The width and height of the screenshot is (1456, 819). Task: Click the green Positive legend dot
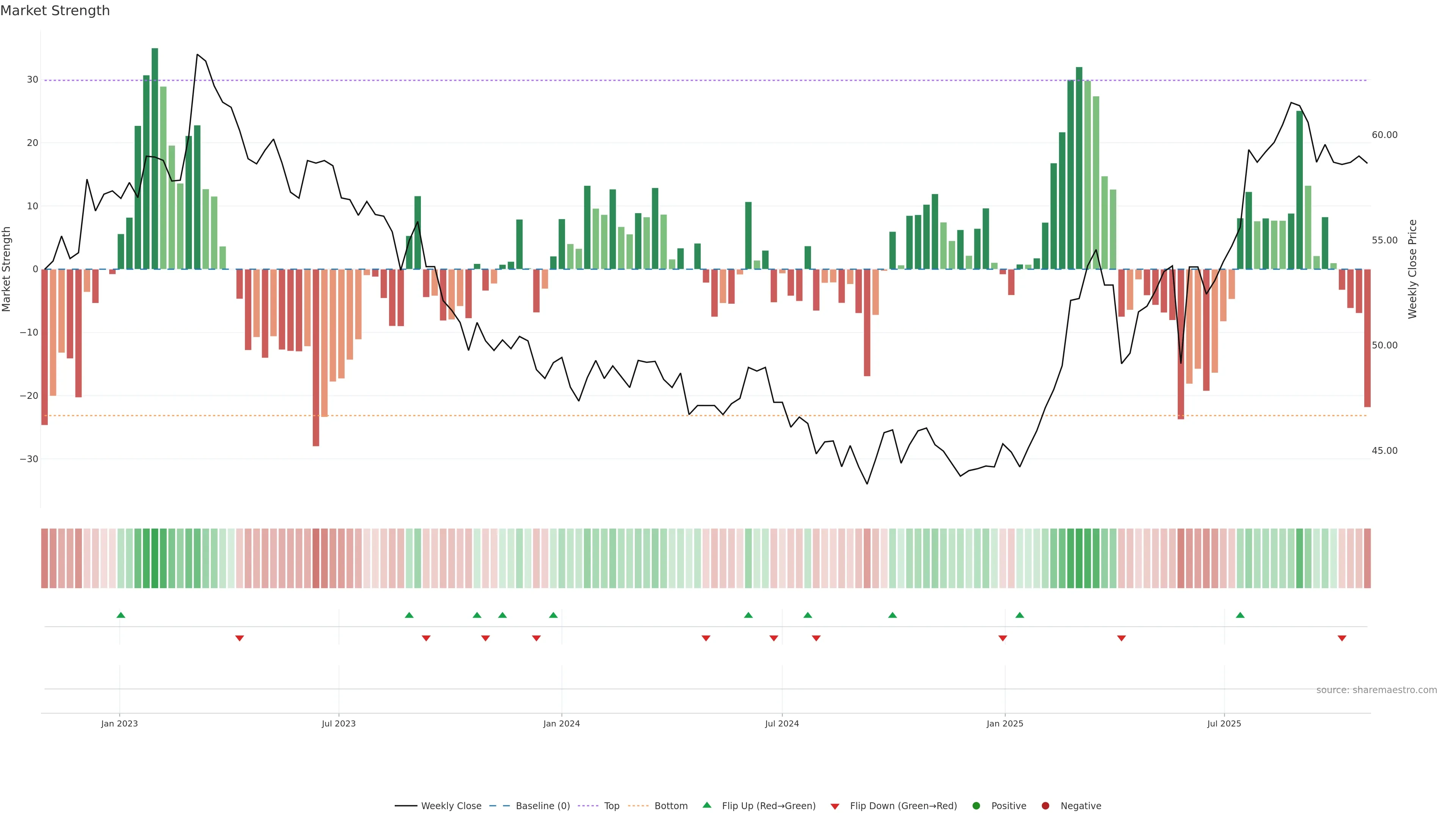pos(976,806)
